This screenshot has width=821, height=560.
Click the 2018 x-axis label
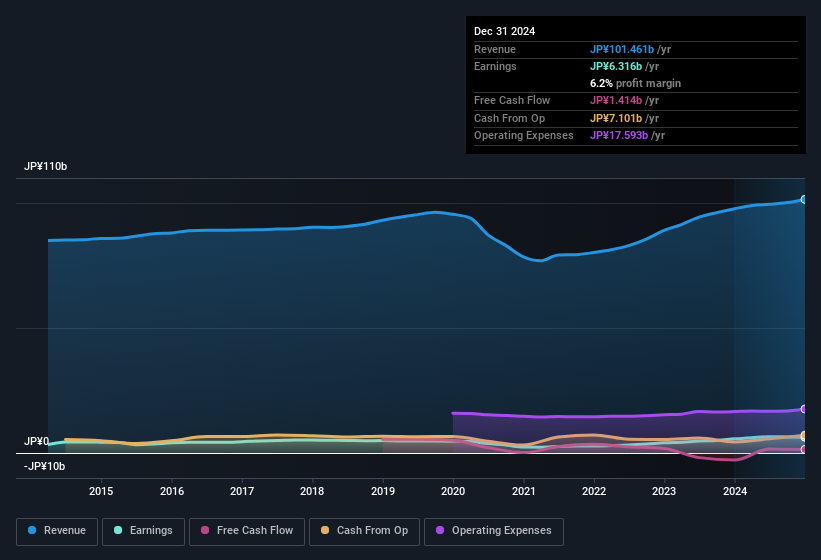tap(312, 491)
